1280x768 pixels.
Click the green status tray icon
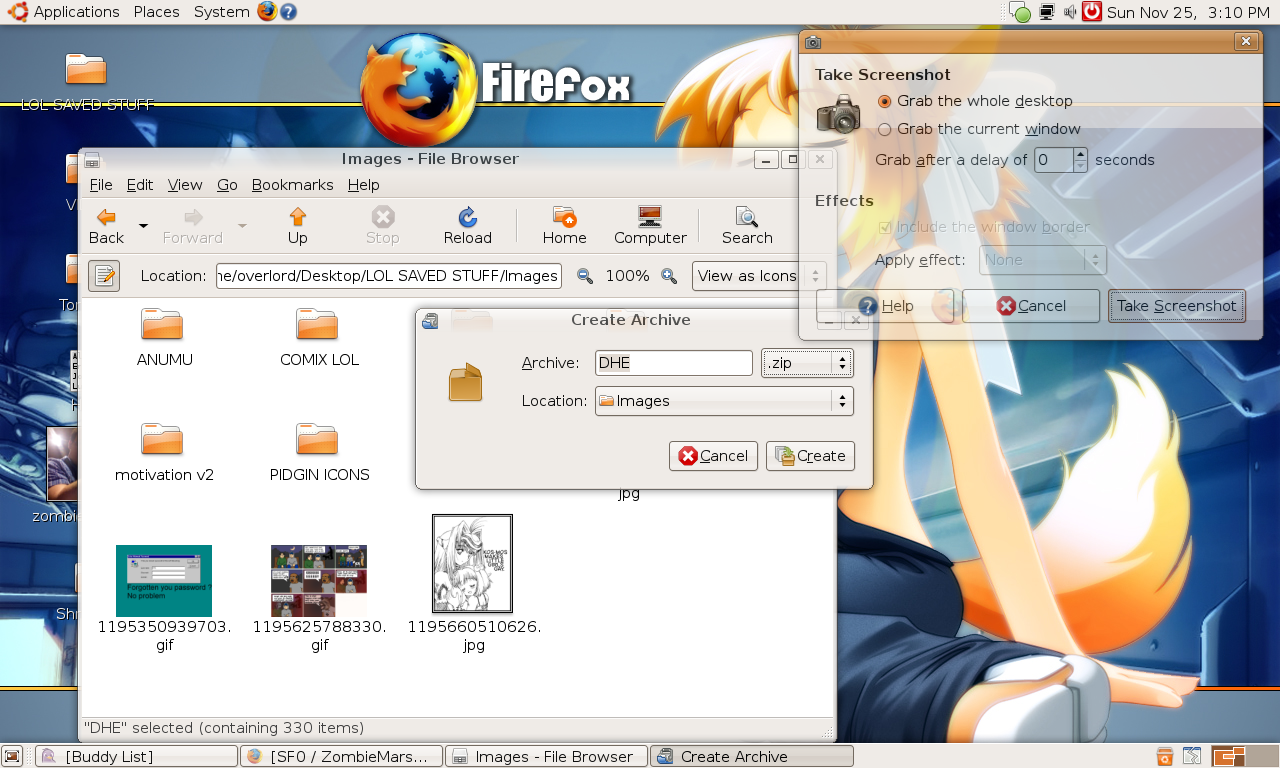pos(1019,13)
